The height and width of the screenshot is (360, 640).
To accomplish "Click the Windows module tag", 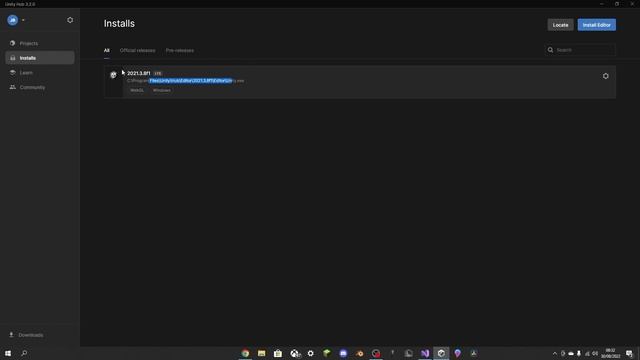I will 162,90.
